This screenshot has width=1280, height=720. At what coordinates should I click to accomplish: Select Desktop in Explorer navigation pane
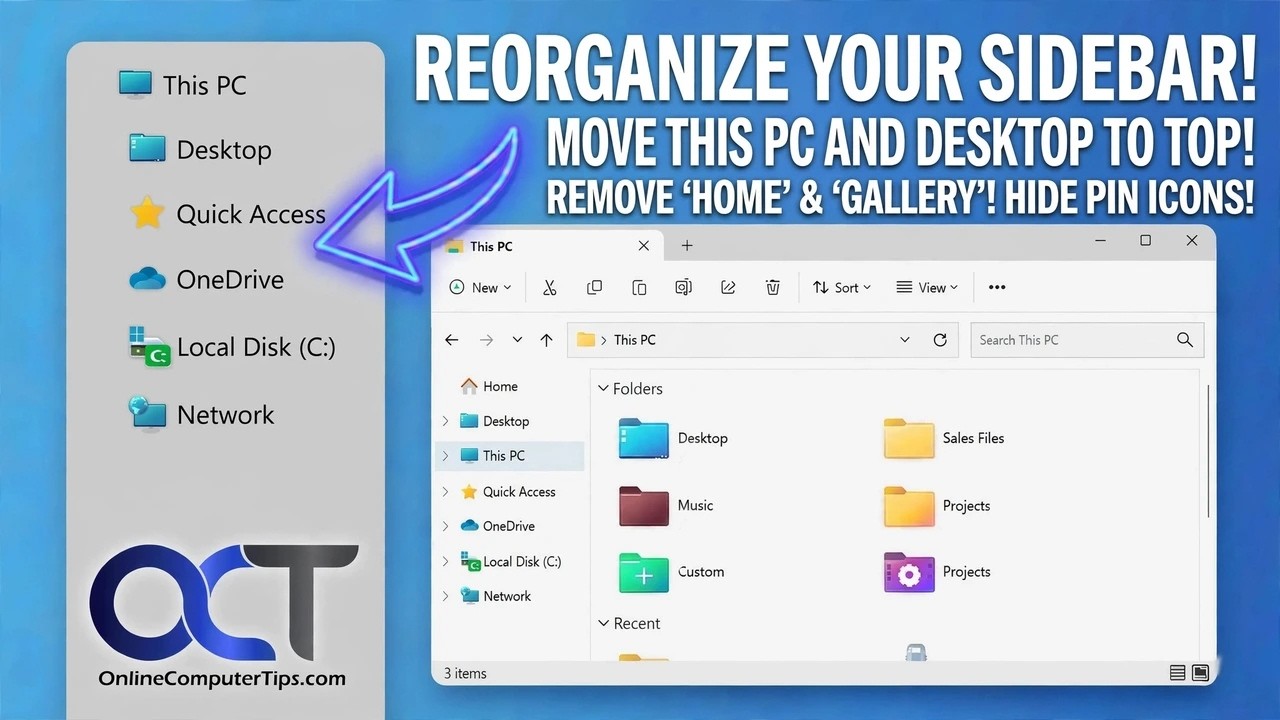click(x=494, y=421)
